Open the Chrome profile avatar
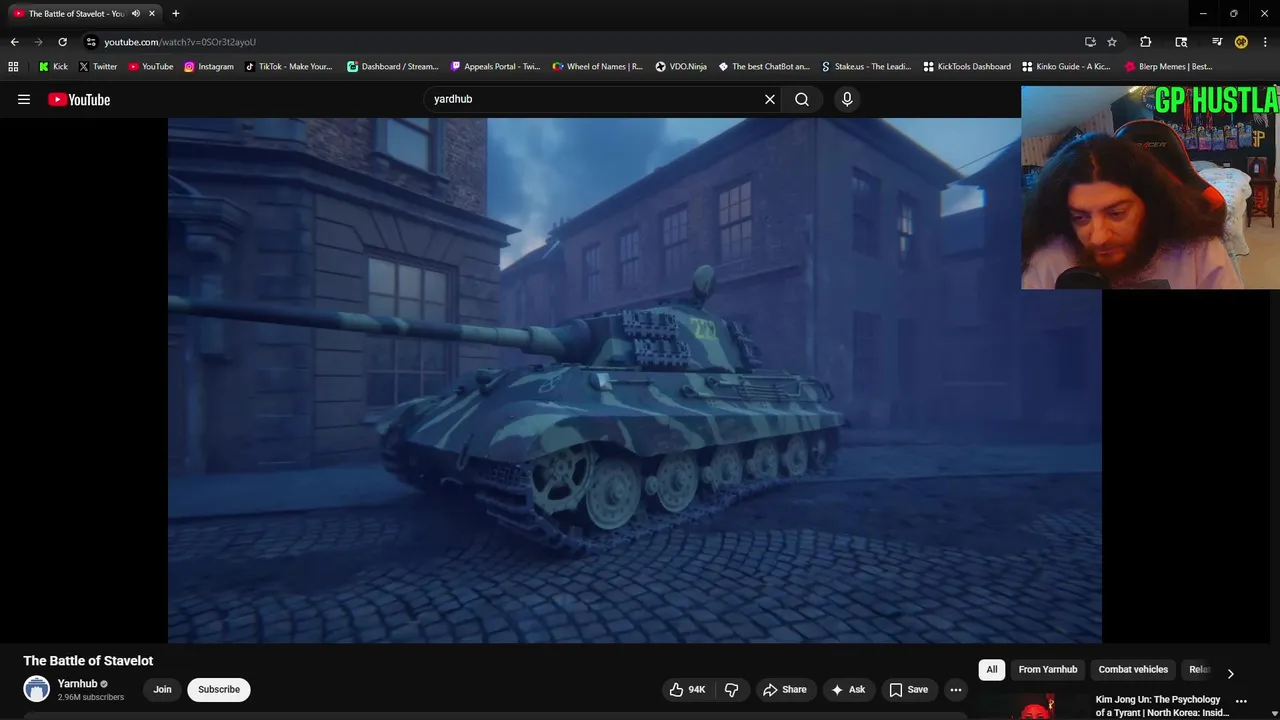 click(1241, 42)
